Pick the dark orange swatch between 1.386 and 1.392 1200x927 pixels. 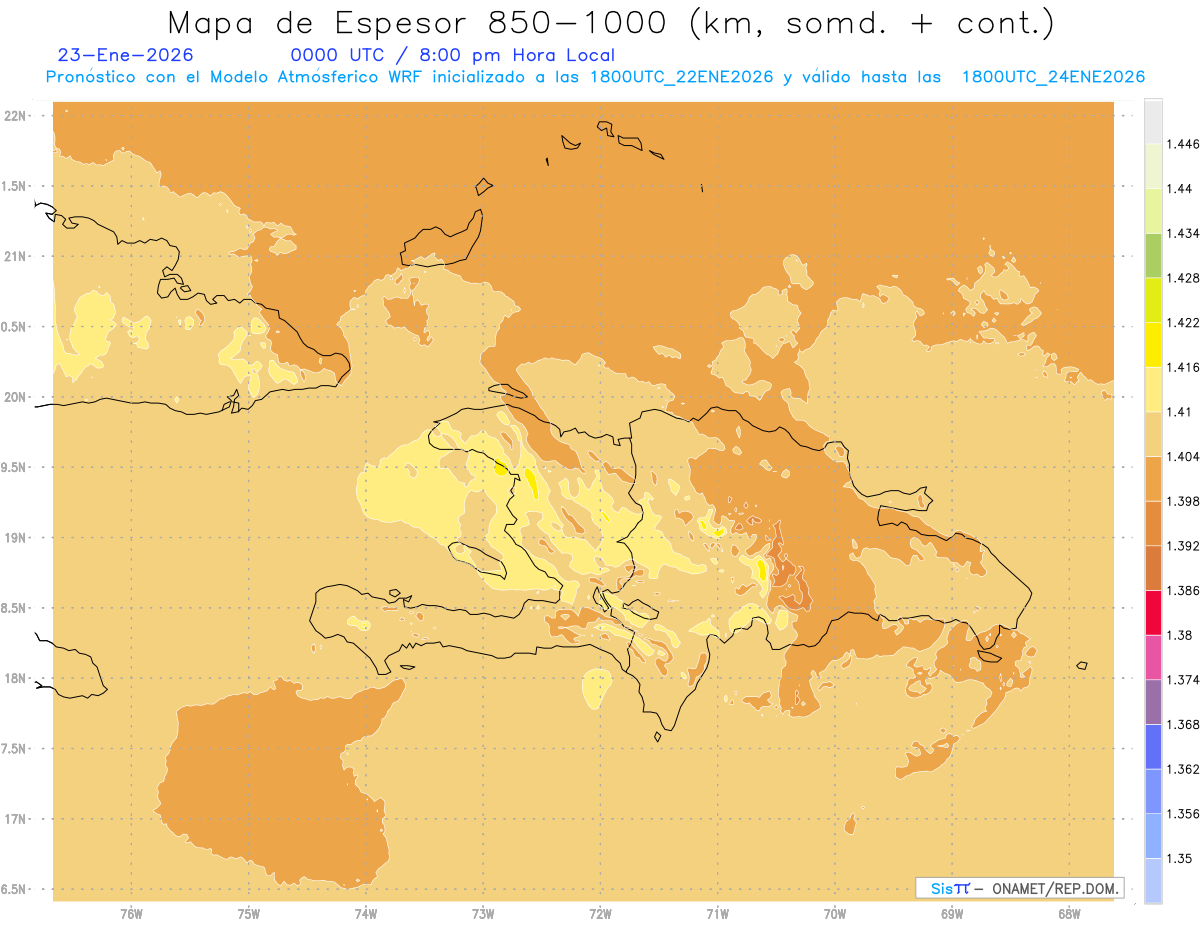(x=1153, y=568)
